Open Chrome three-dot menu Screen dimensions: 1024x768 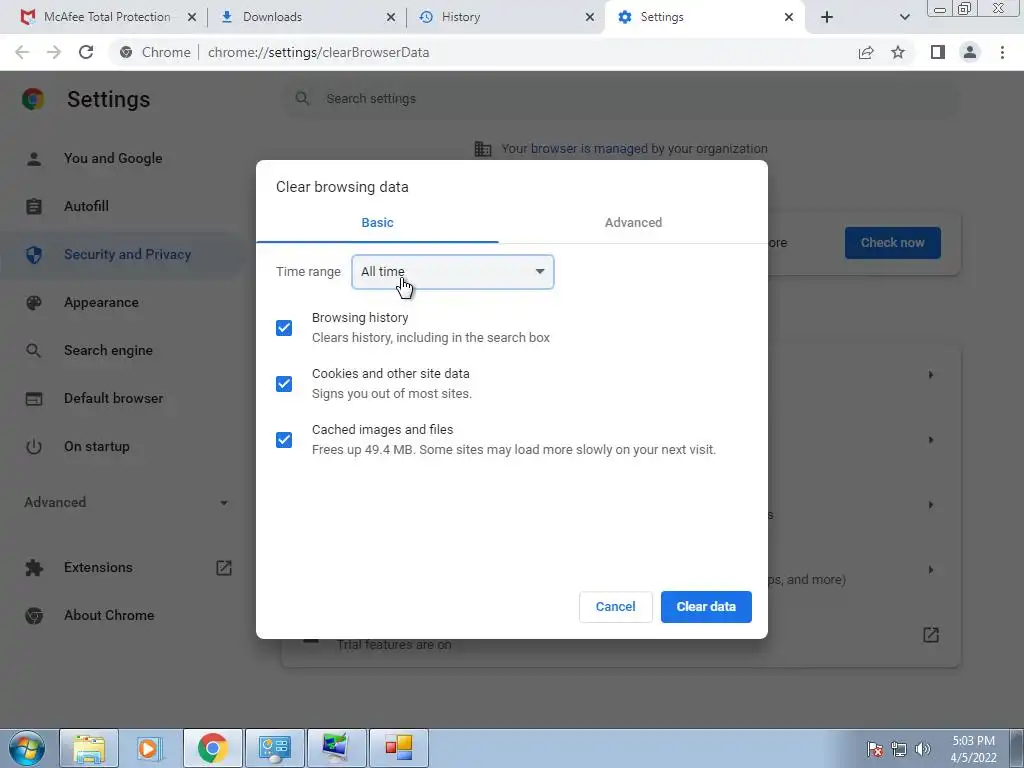click(1002, 52)
